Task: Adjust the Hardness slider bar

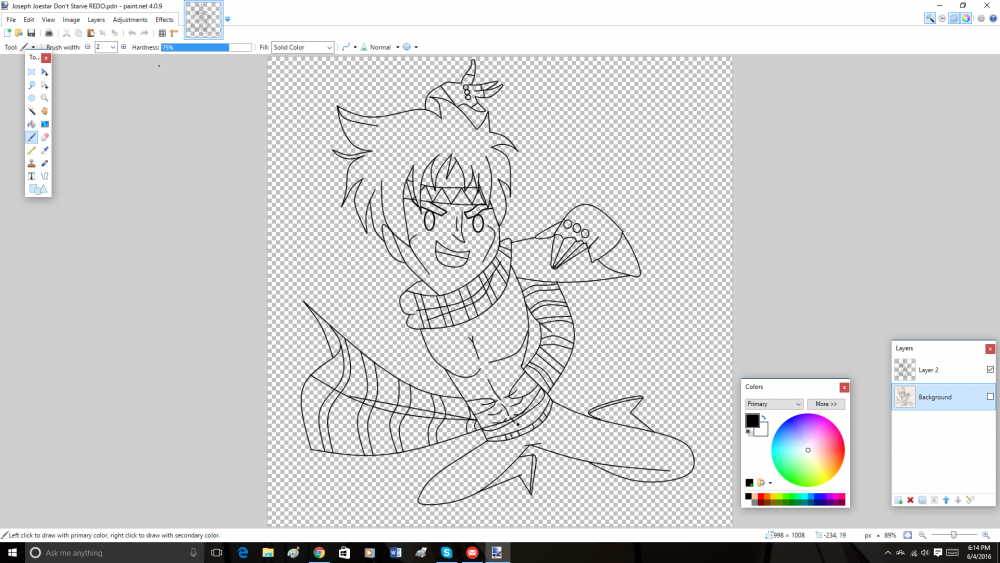Action: [x=206, y=47]
